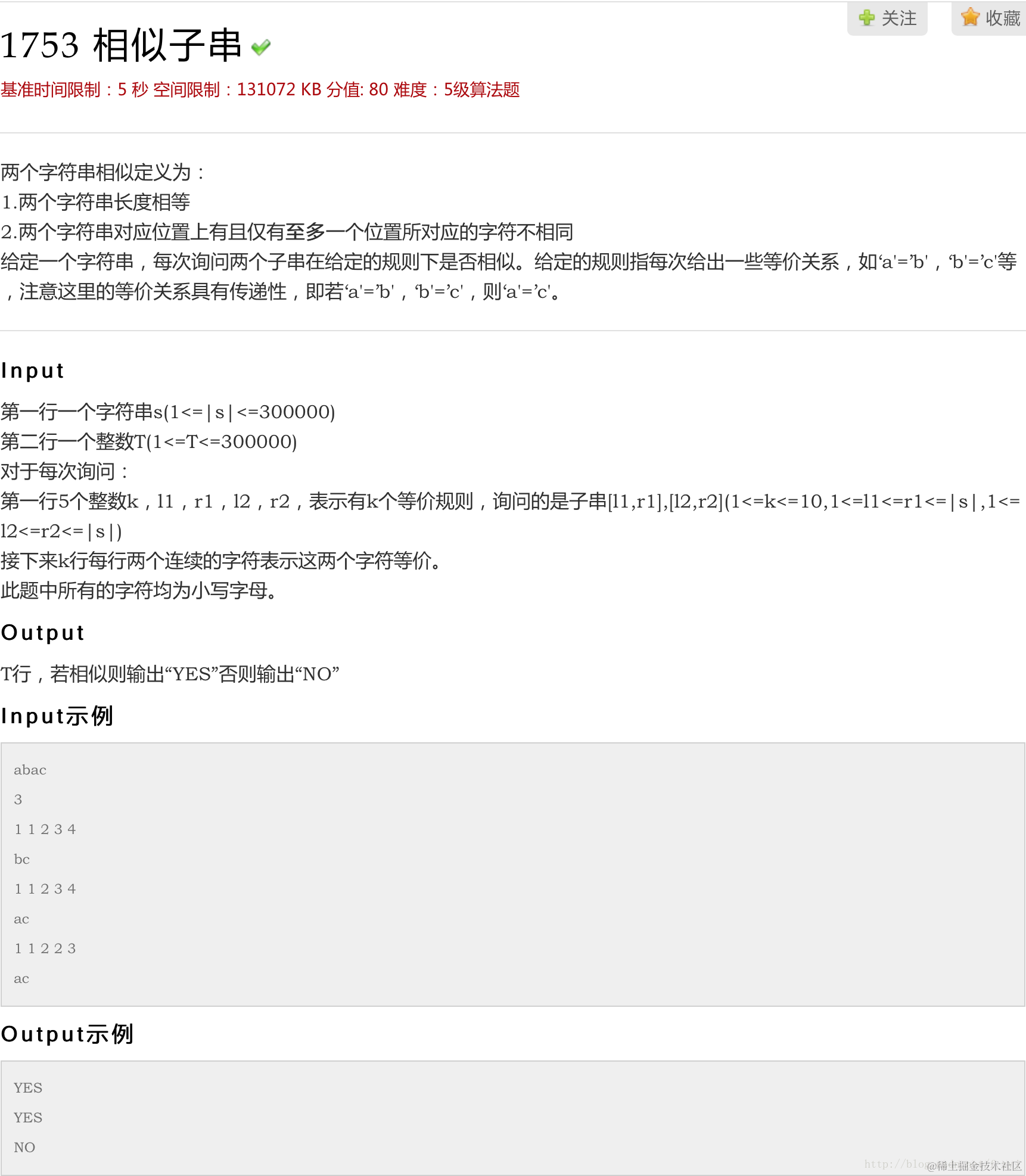
Task: Click sample input line 'abac'
Action: 30,770
